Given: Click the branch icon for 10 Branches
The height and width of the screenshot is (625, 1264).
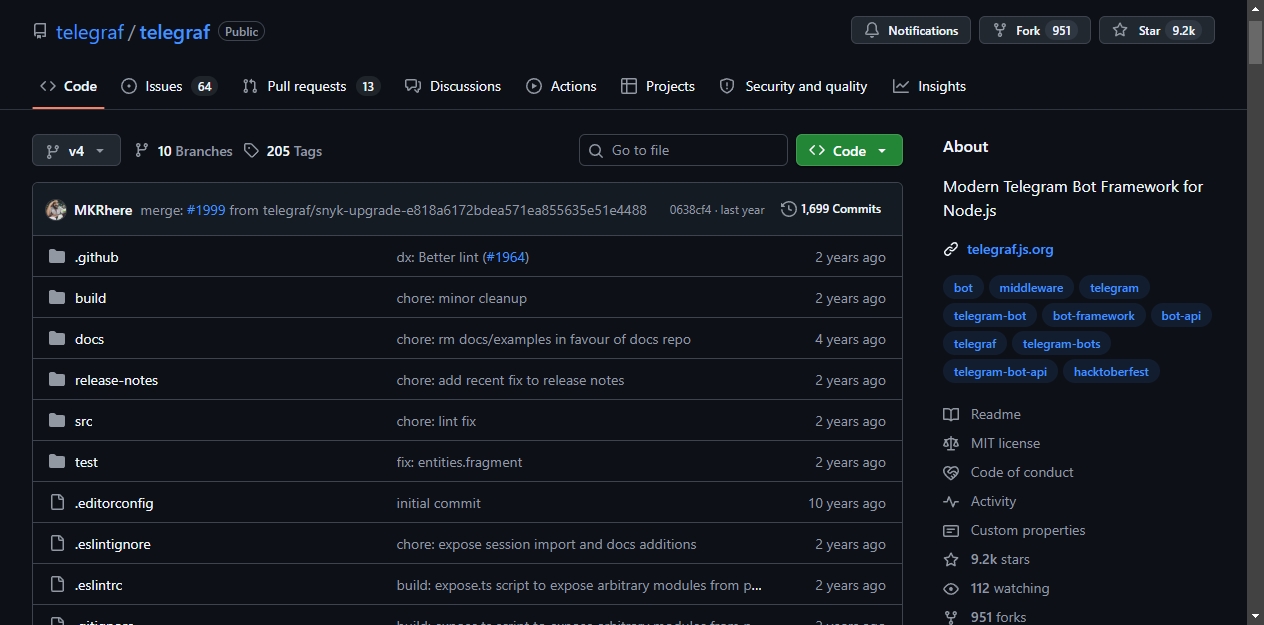Looking at the screenshot, I should pyautogui.click(x=142, y=151).
